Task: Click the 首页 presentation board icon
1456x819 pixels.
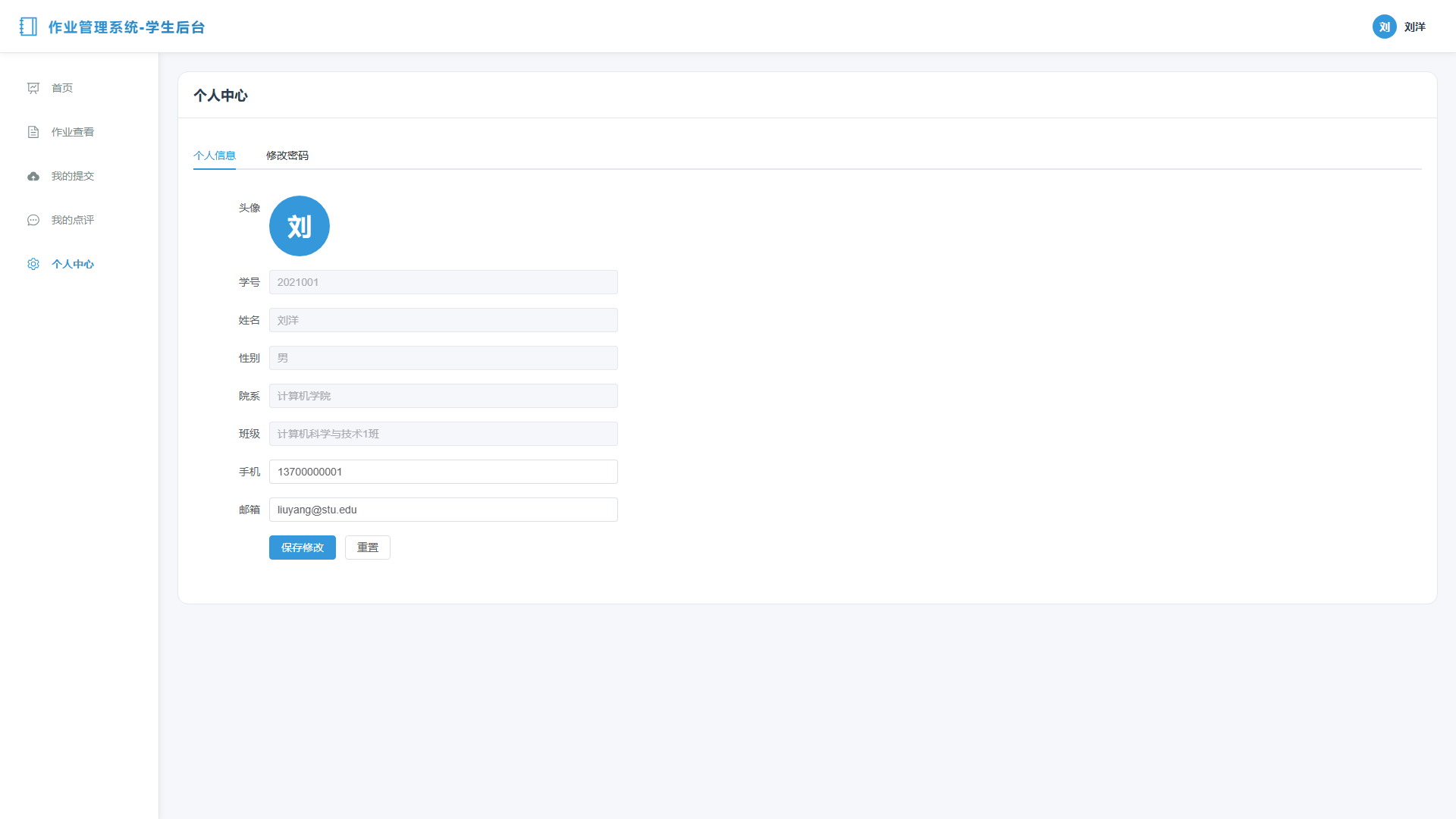Action: [33, 88]
